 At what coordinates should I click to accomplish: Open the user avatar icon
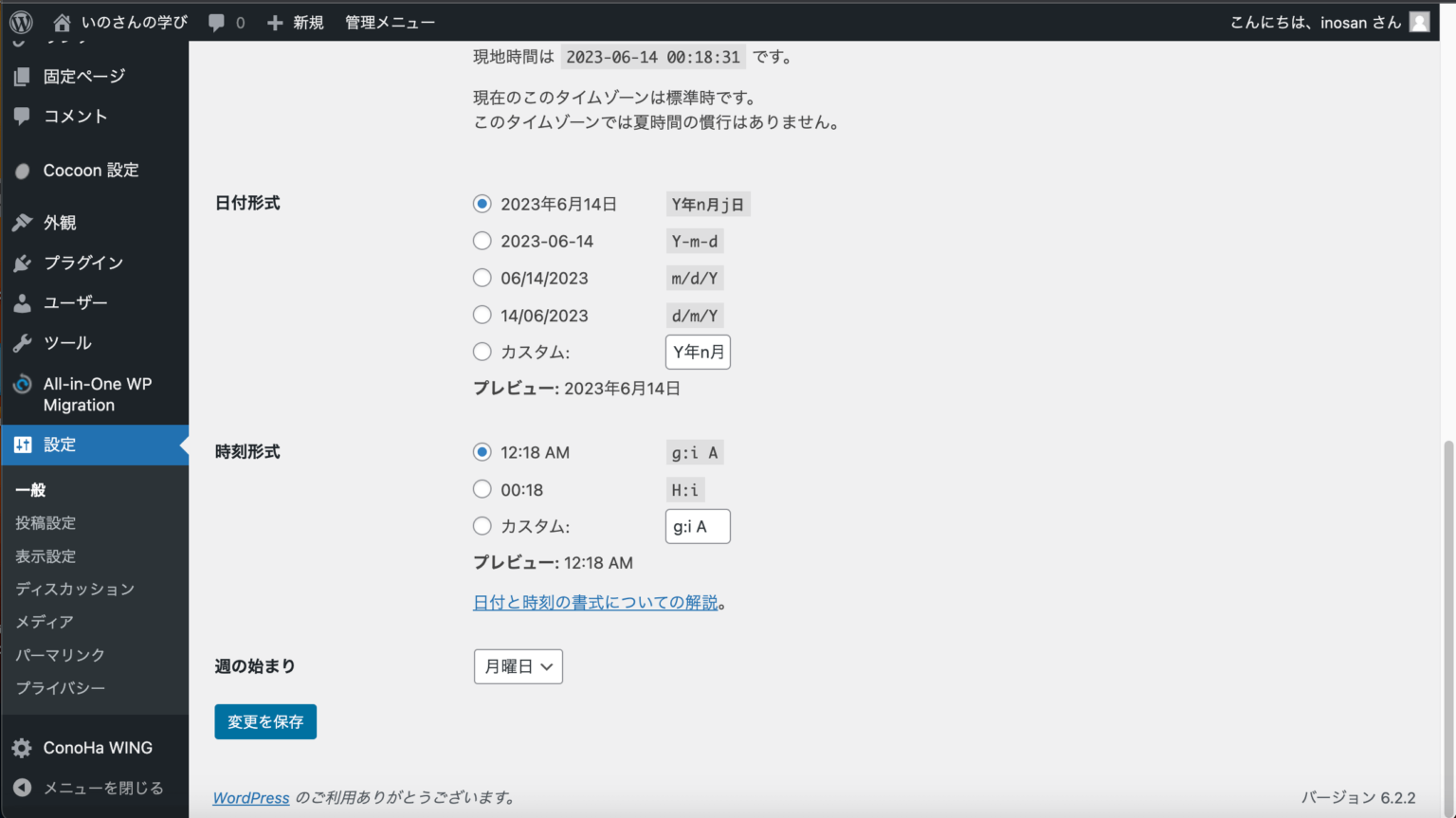(x=1419, y=22)
